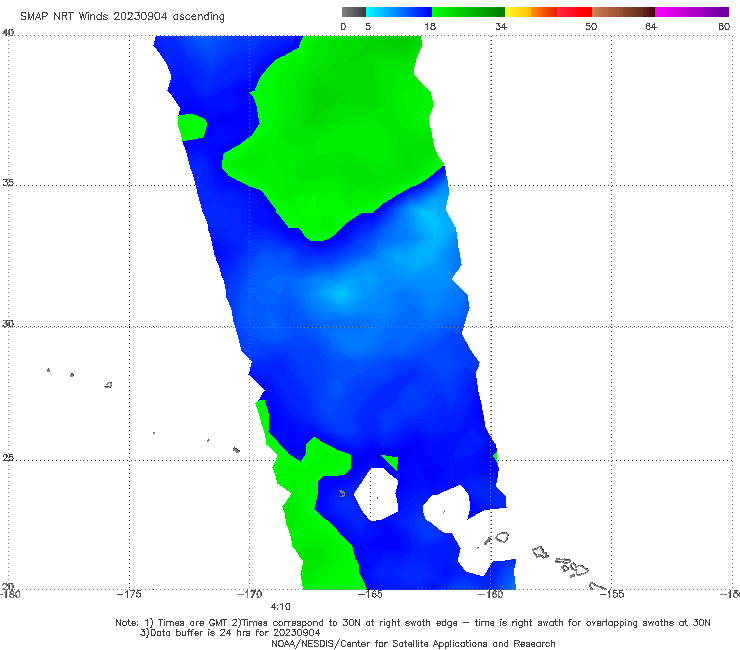
Task: Click the note '3)Data buffer is 24 hrs'
Action: pos(230,633)
